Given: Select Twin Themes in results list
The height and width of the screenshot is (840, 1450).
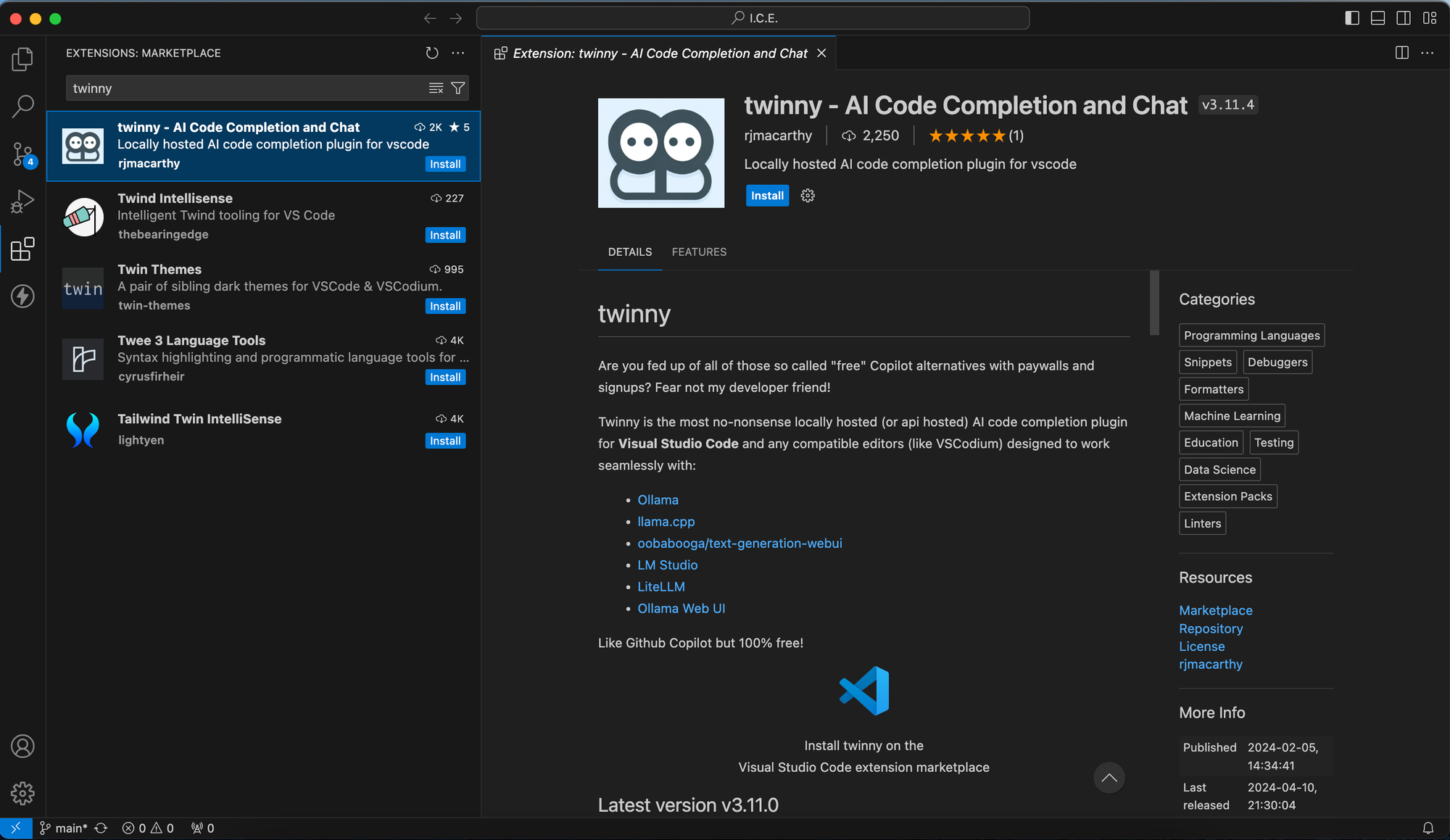Looking at the screenshot, I should point(263,288).
